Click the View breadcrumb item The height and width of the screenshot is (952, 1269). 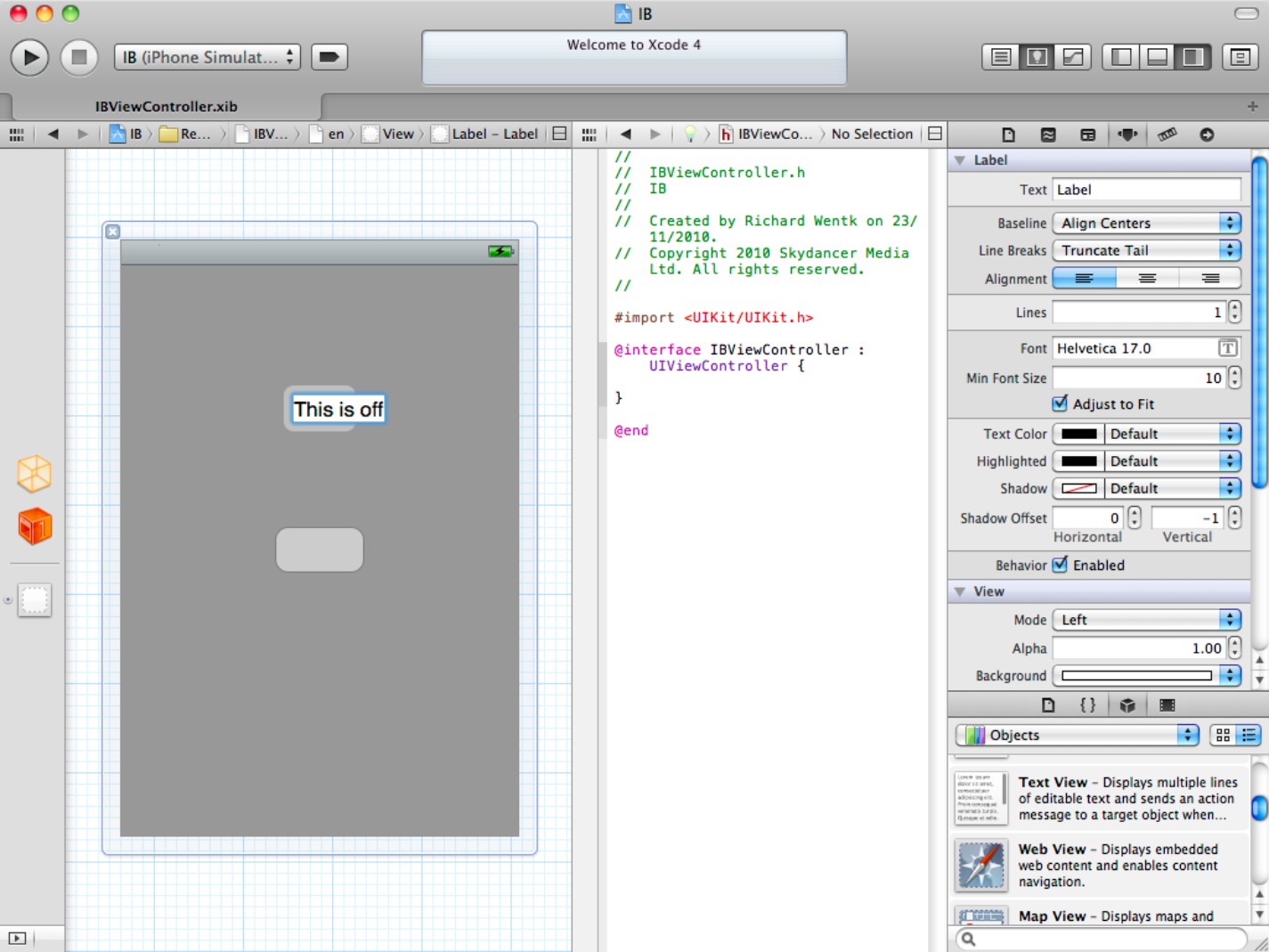[388, 134]
